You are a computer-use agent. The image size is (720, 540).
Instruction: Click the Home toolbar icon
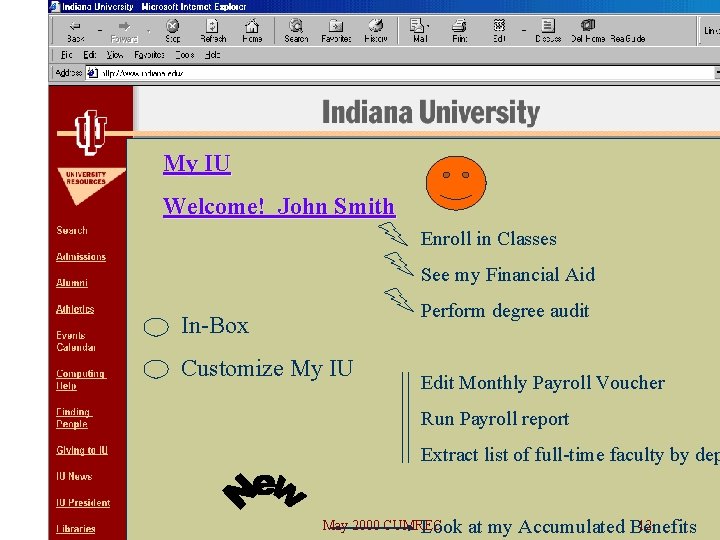coord(252,25)
